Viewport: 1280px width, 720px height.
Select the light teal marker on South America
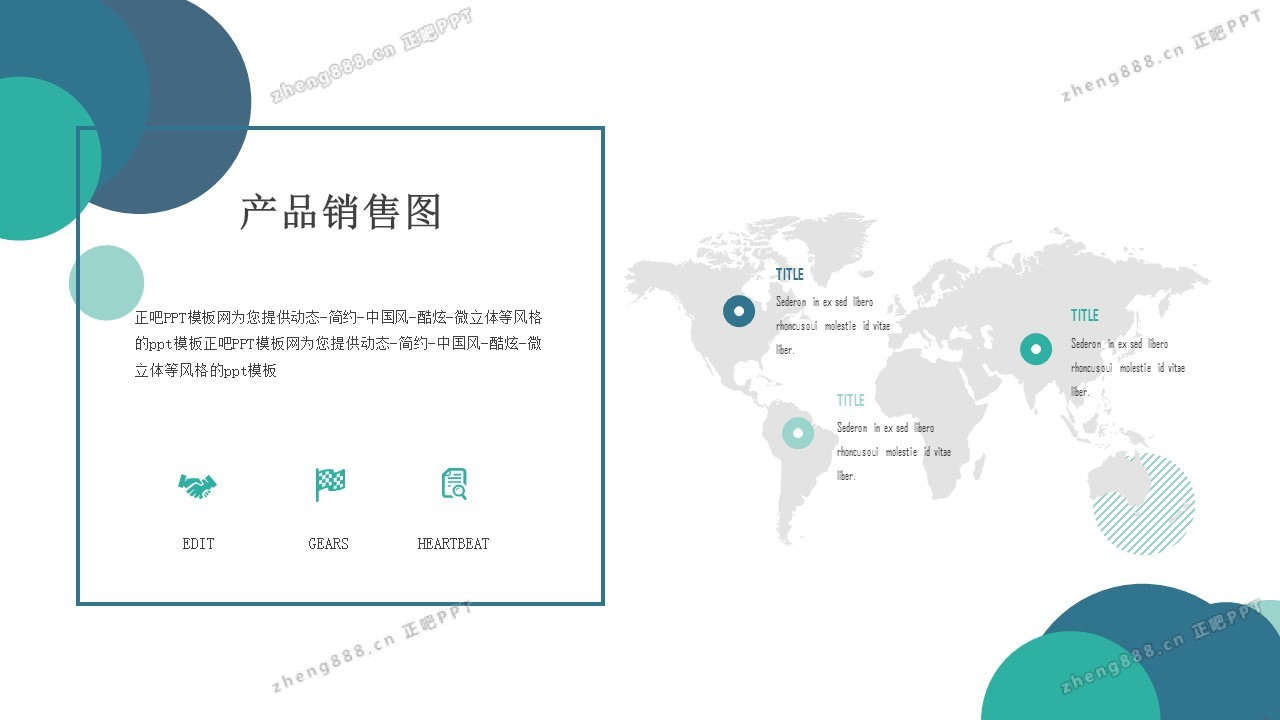point(797,433)
